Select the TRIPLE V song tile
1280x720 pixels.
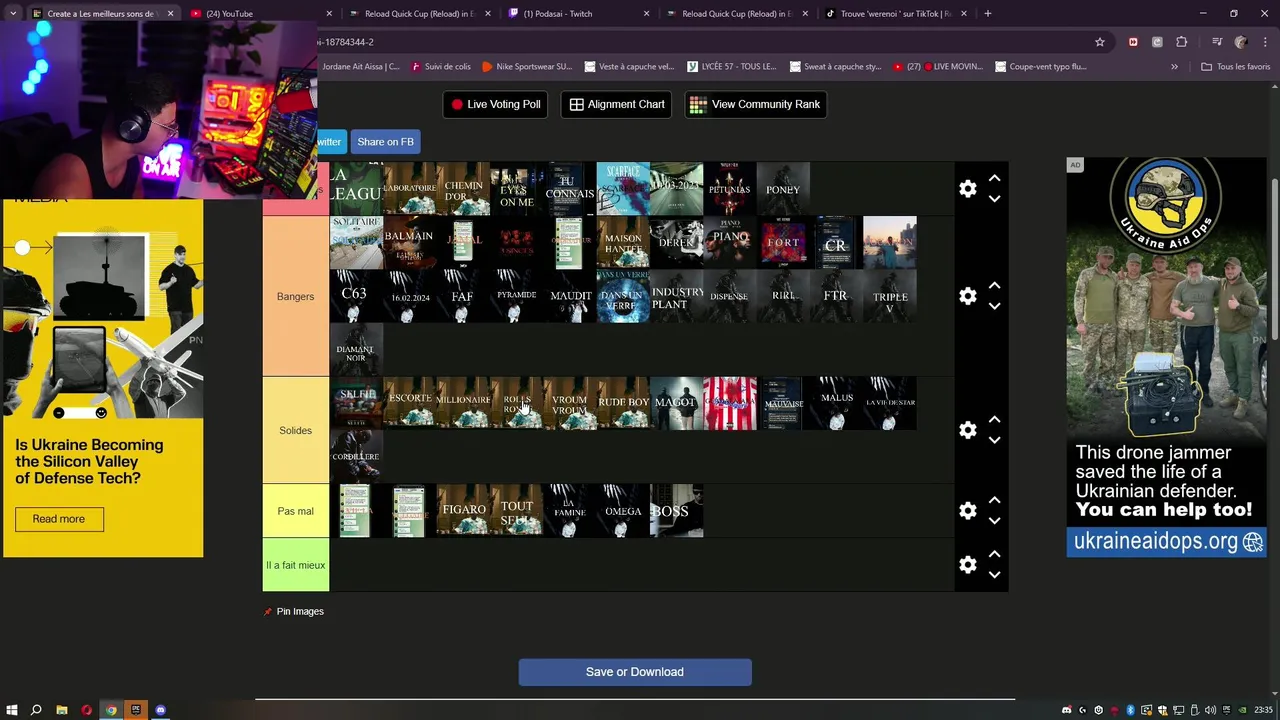click(890, 296)
